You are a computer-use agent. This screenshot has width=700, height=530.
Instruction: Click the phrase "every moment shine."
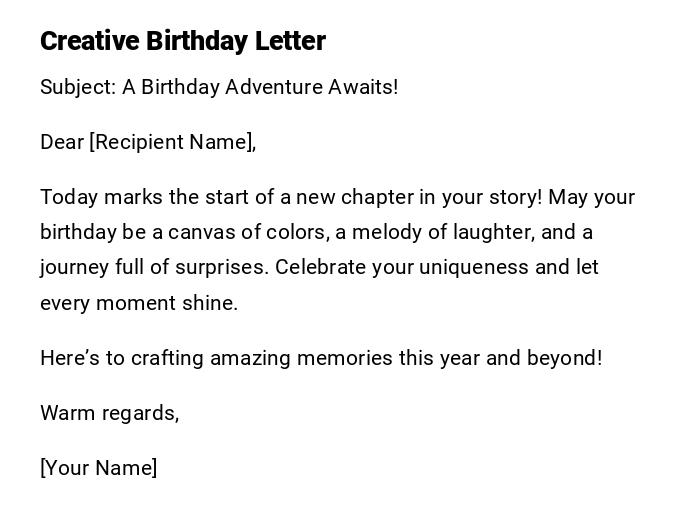pos(139,303)
